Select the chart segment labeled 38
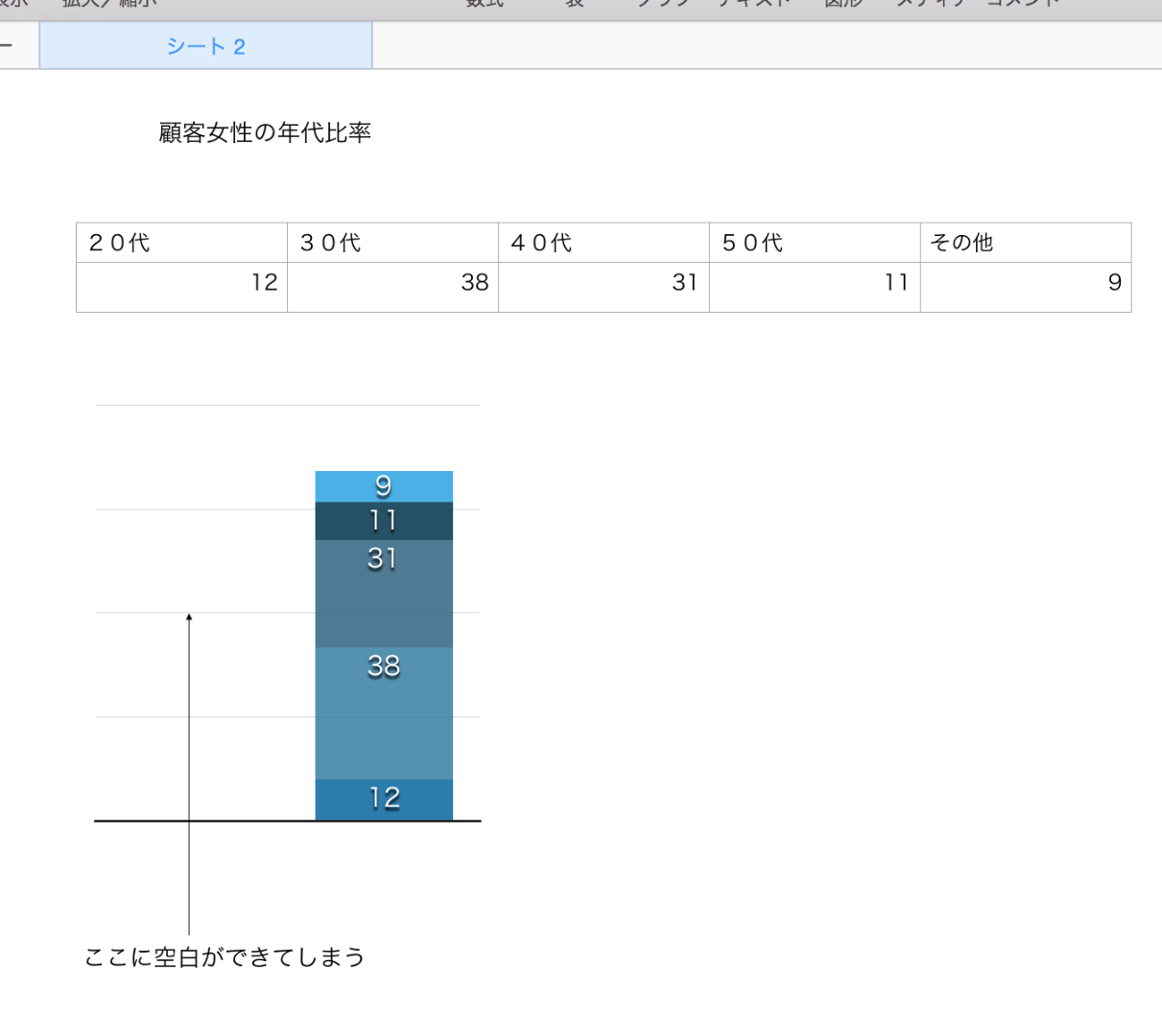1162x1036 pixels. [384, 714]
